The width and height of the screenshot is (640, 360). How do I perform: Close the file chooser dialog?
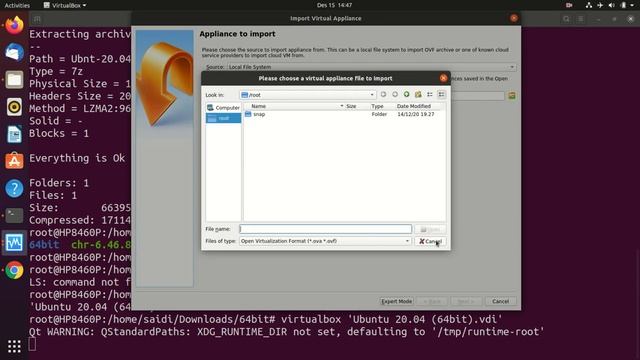pos(443,78)
